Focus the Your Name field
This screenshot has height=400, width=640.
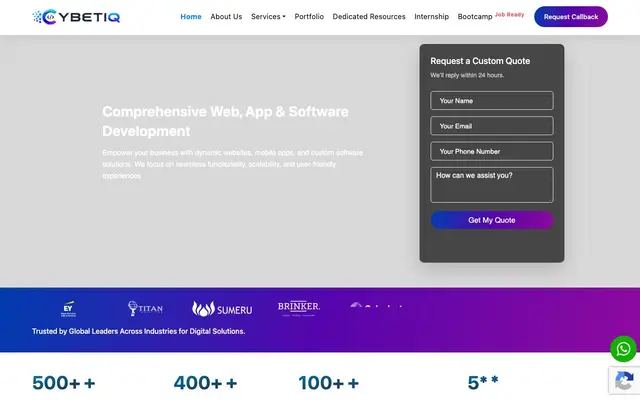point(492,100)
